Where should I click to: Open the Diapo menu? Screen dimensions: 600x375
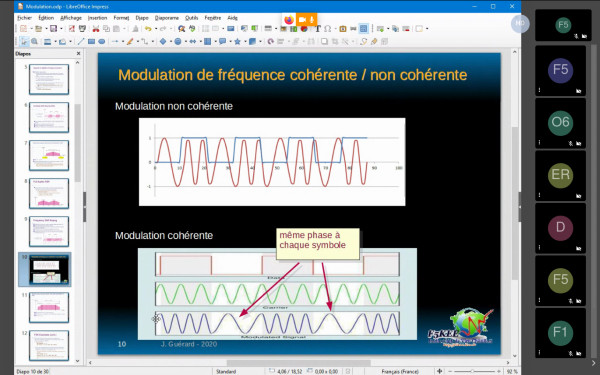(142, 18)
